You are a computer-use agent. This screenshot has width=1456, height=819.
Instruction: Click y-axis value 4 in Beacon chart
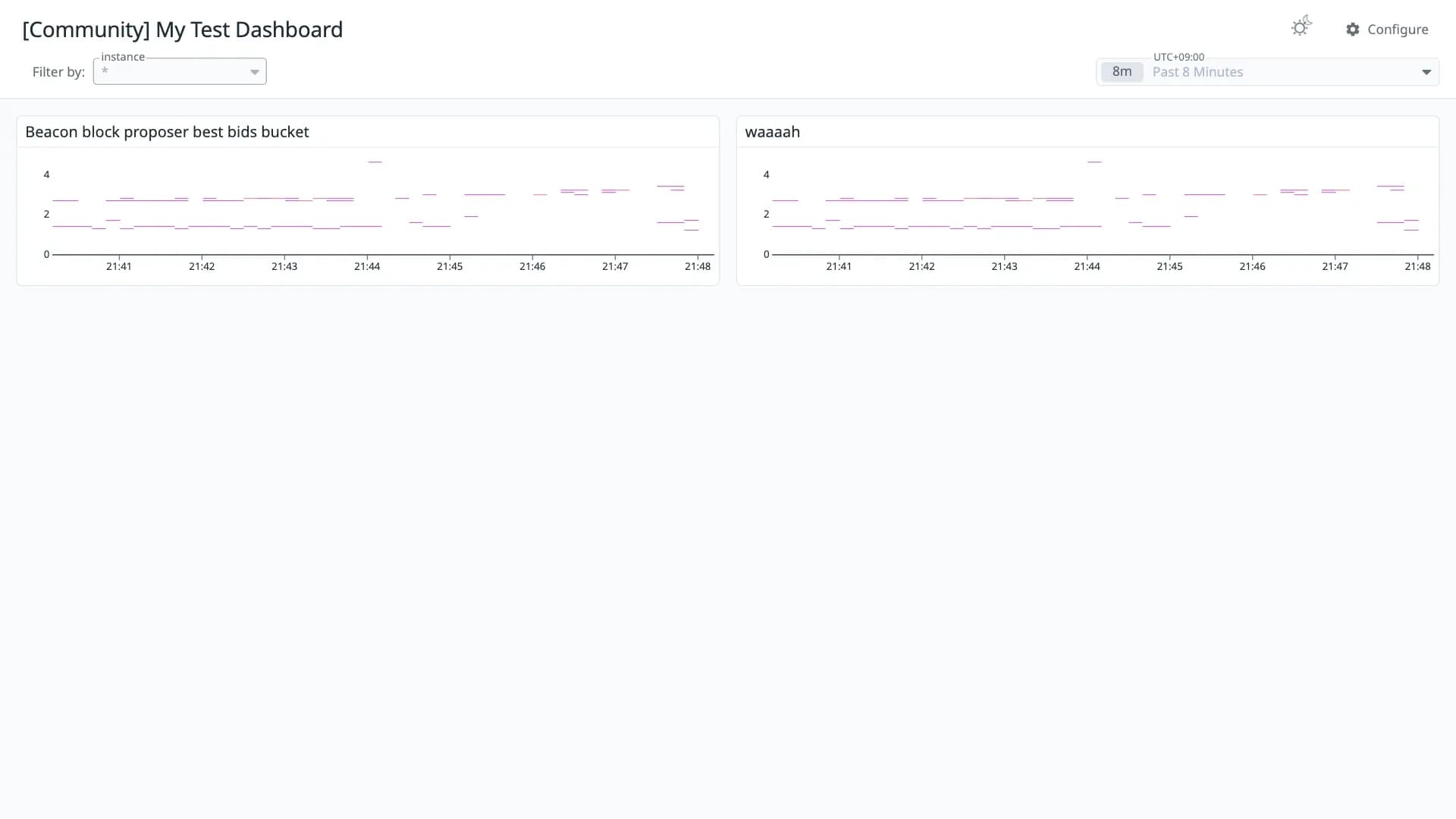pos(46,174)
